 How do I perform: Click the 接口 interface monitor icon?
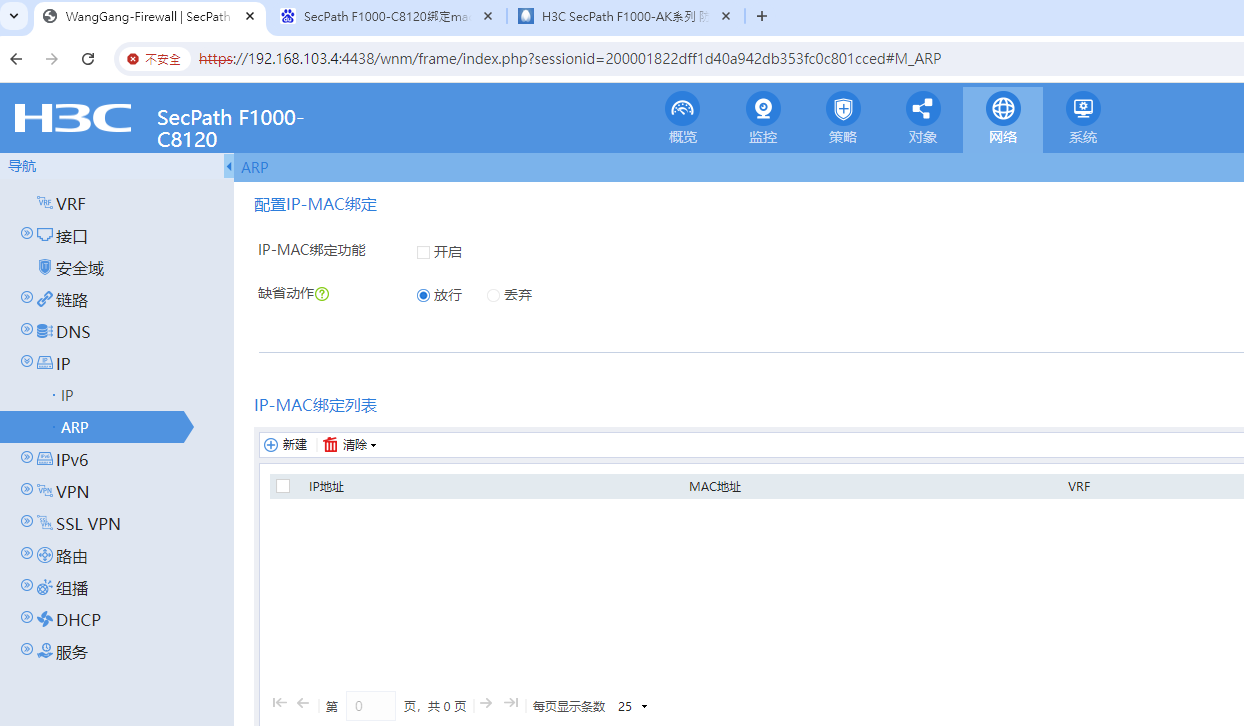(x=44, y=235)
